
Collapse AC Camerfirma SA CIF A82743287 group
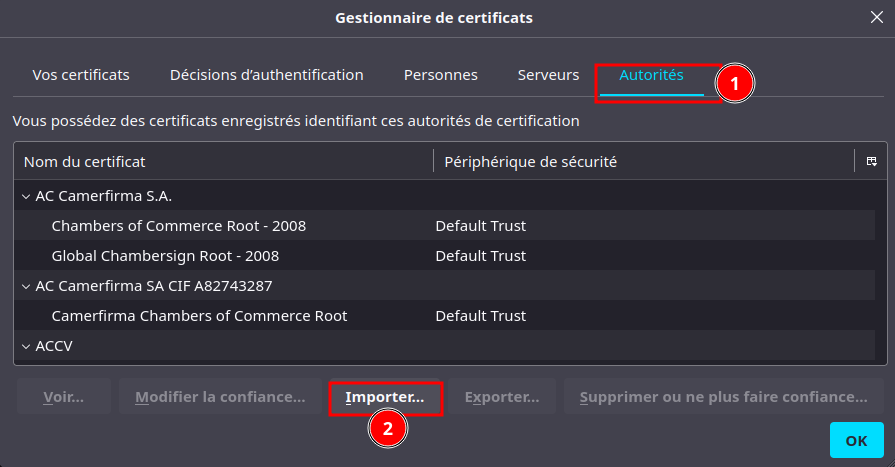25,286
